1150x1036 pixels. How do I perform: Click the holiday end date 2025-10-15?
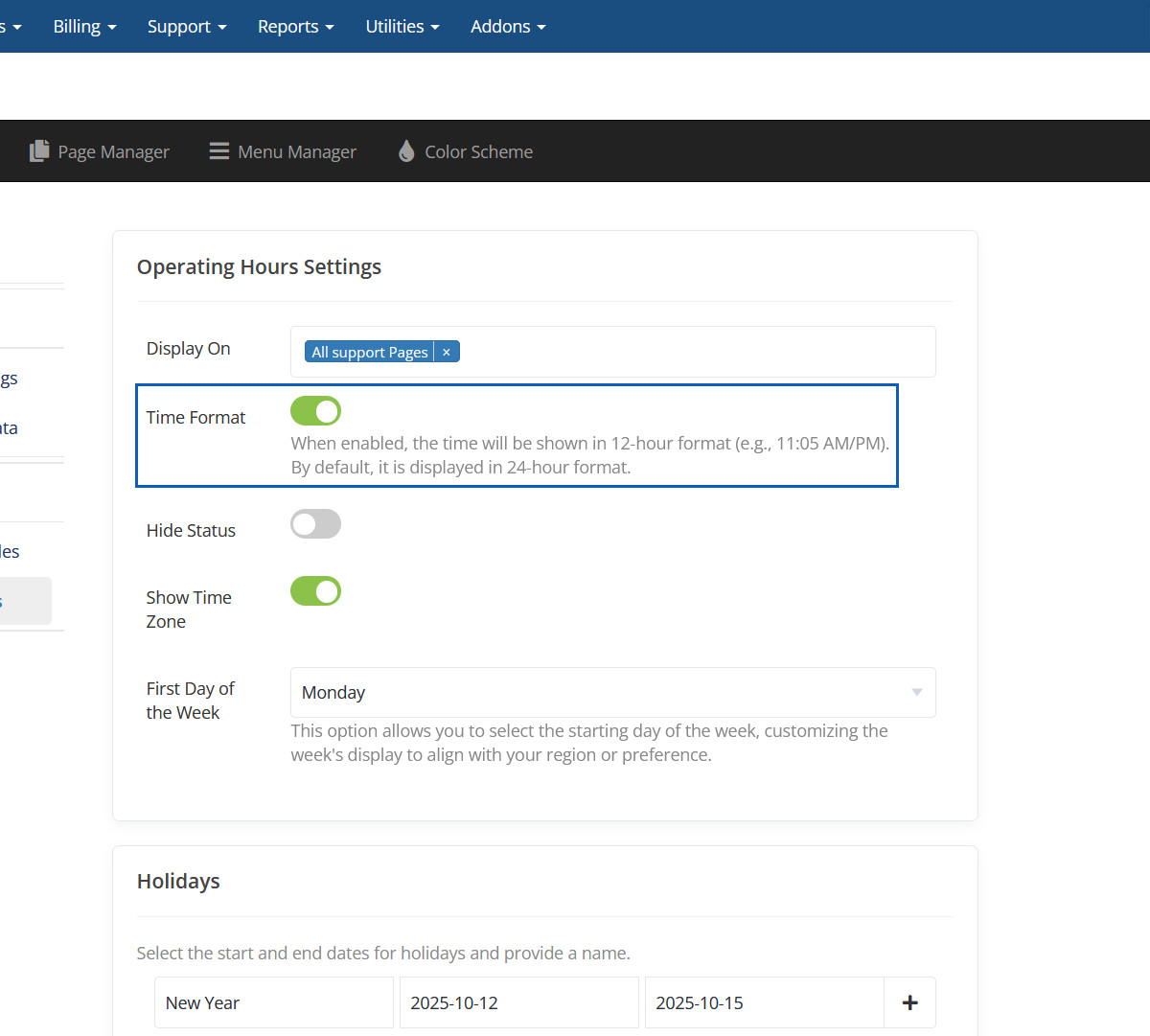coord(764,1002)
